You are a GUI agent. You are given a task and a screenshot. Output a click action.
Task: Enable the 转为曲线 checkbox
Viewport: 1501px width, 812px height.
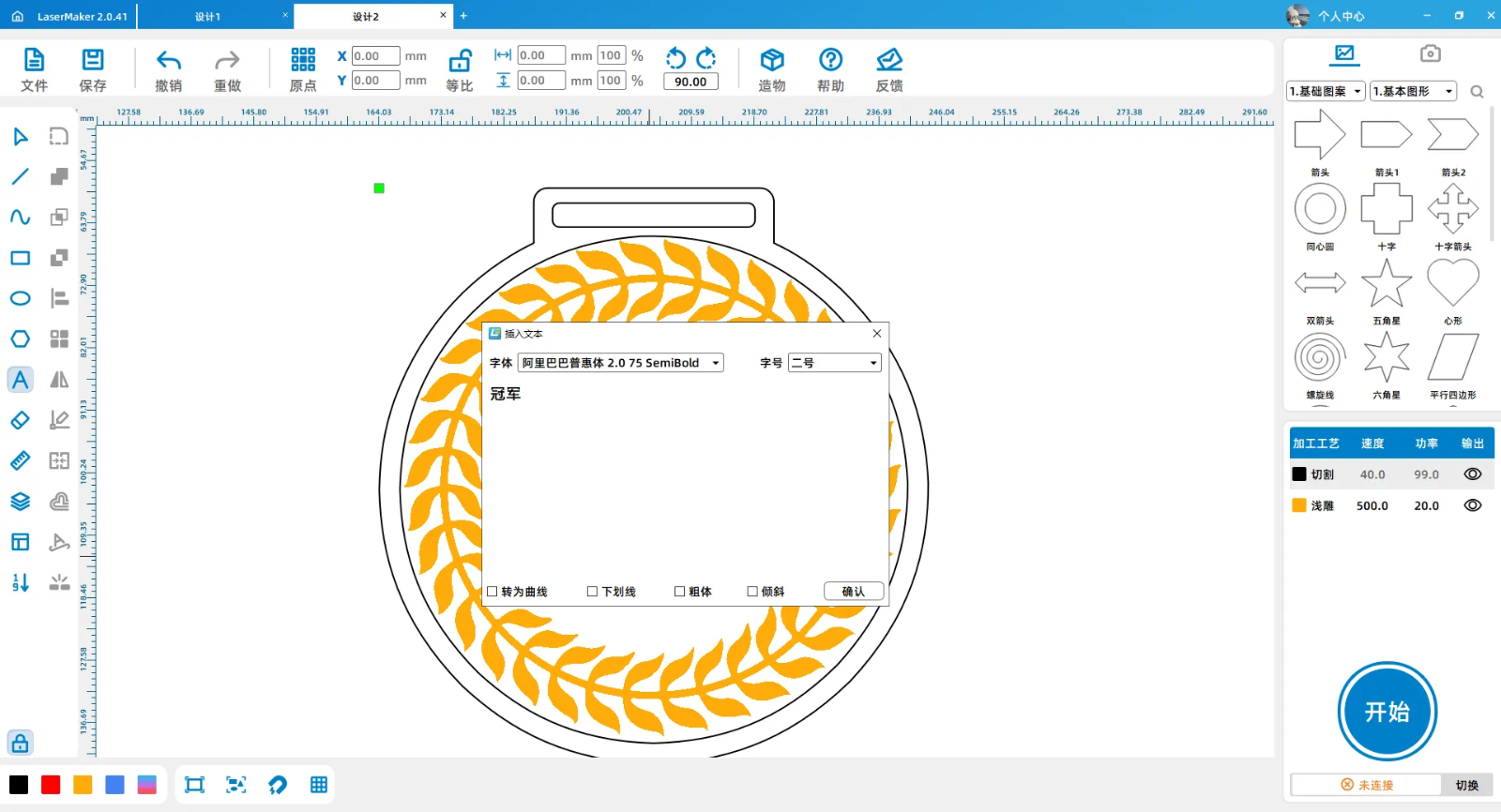click(493, 592)
